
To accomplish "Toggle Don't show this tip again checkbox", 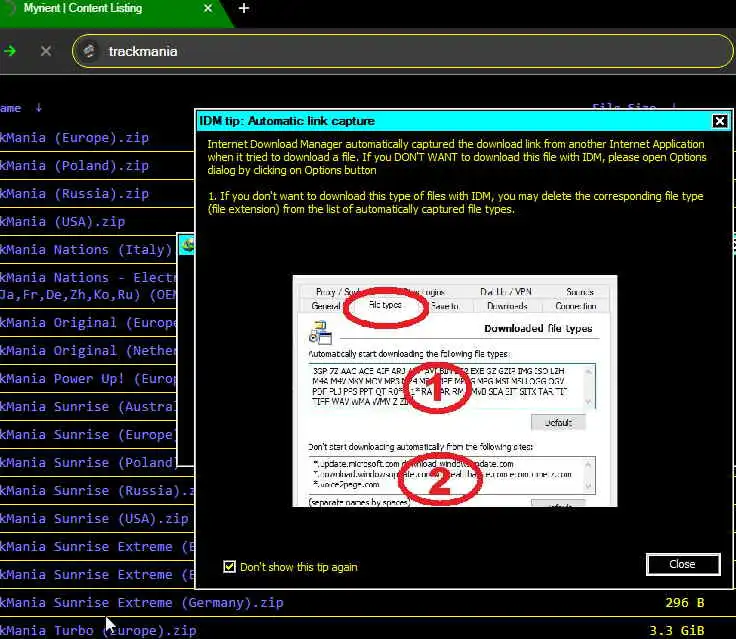I will pos(230,567).
